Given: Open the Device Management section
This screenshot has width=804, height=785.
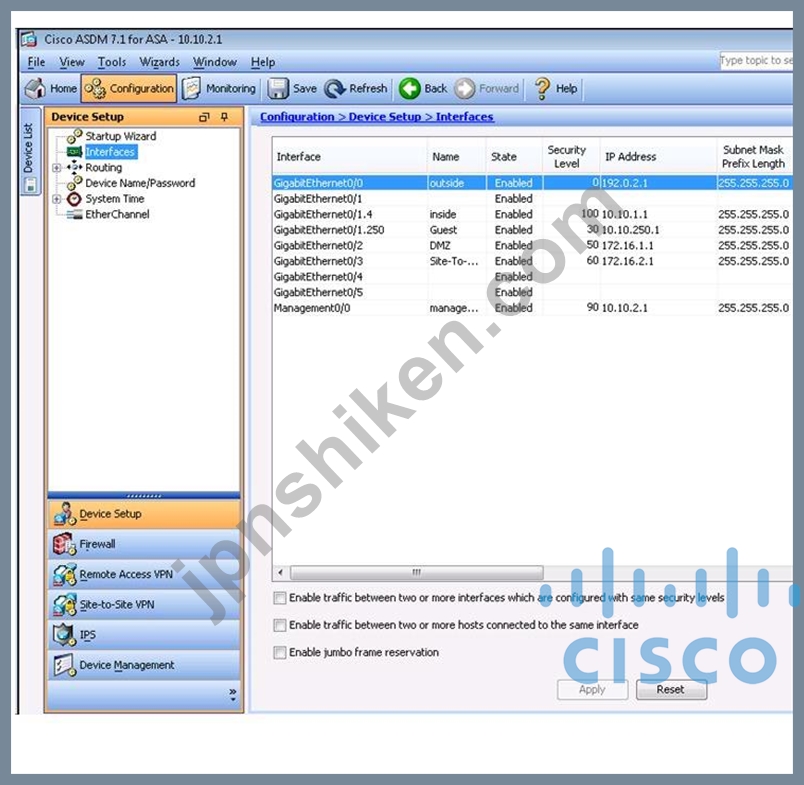Looking at the screenshot, I should point(144,665).
